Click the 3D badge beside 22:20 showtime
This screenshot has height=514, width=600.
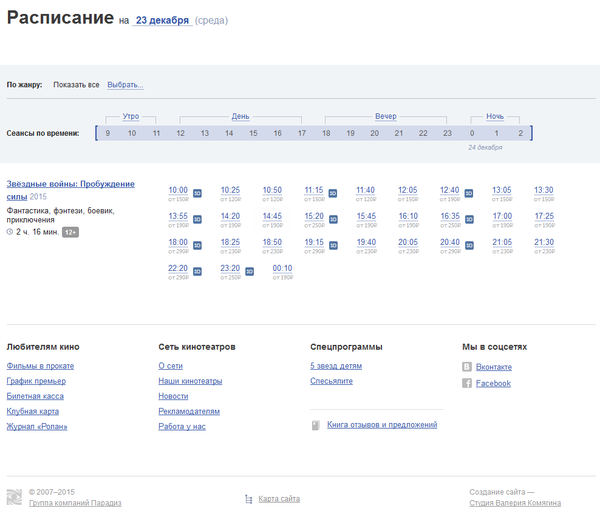[x=197, y=270]
